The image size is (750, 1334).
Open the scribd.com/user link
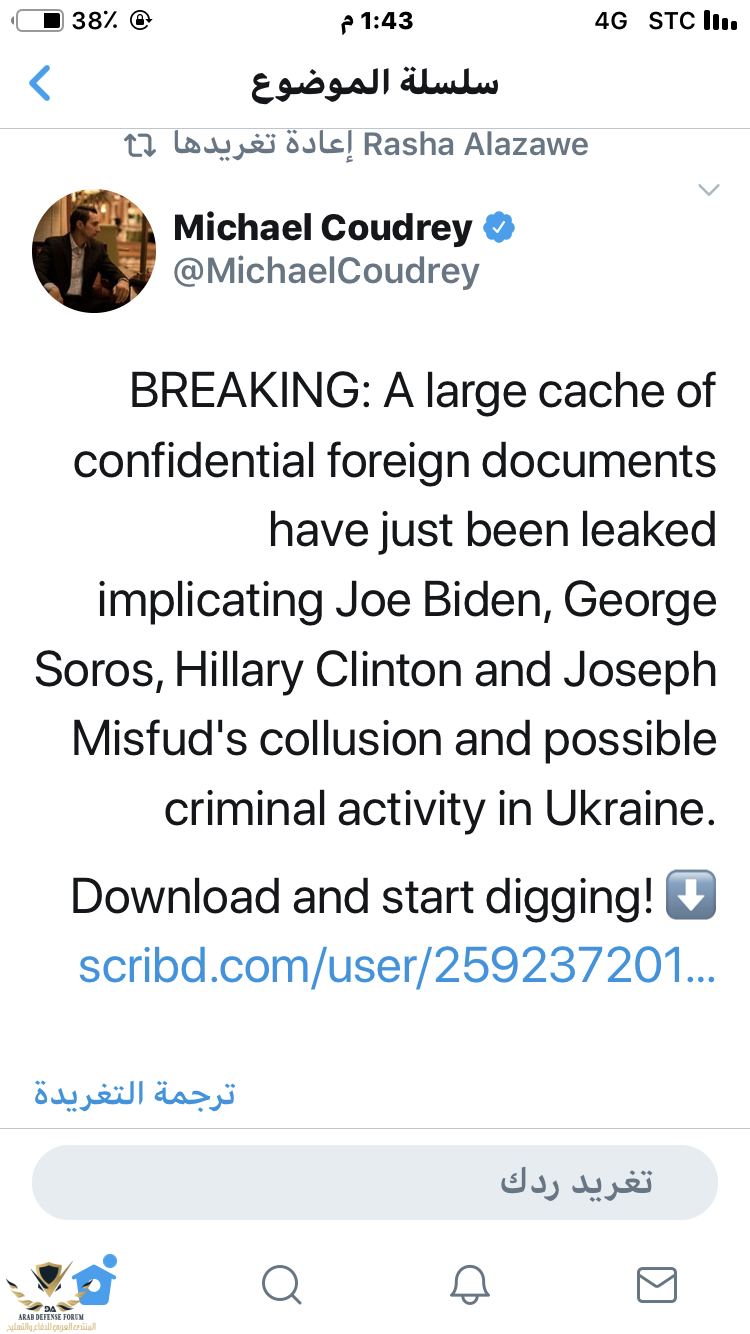pos(397,965)
